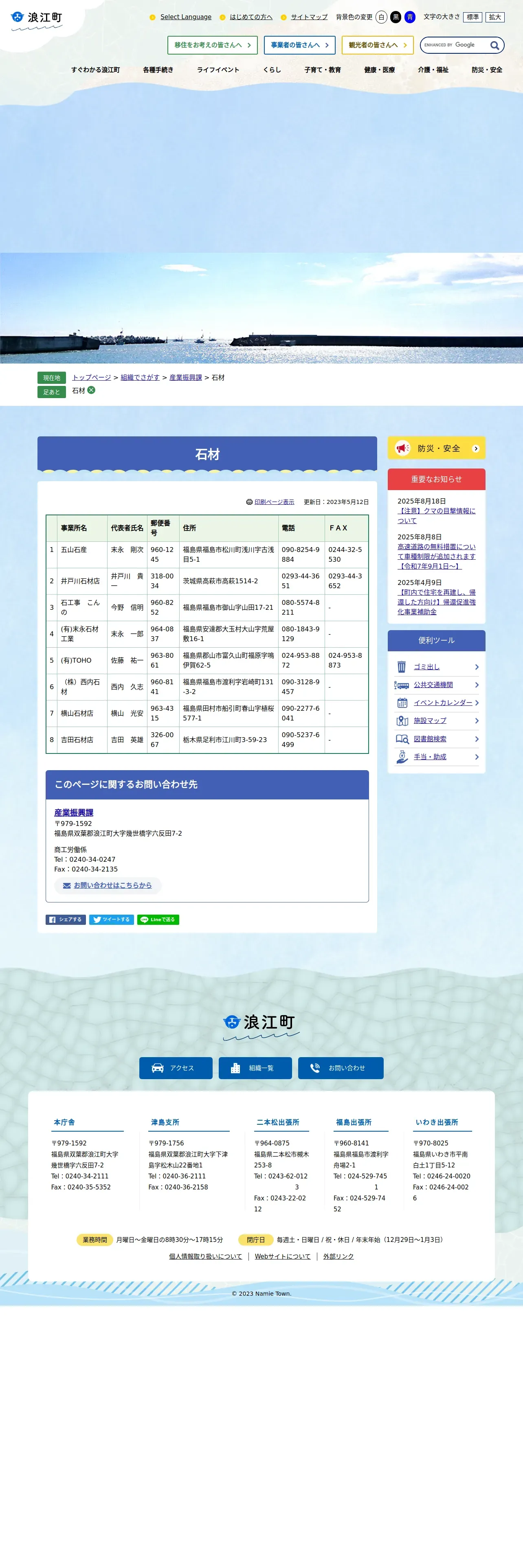
Task: Open the 帰還促進強化事業補助金 notice link
Action: [x=437, y=602]
